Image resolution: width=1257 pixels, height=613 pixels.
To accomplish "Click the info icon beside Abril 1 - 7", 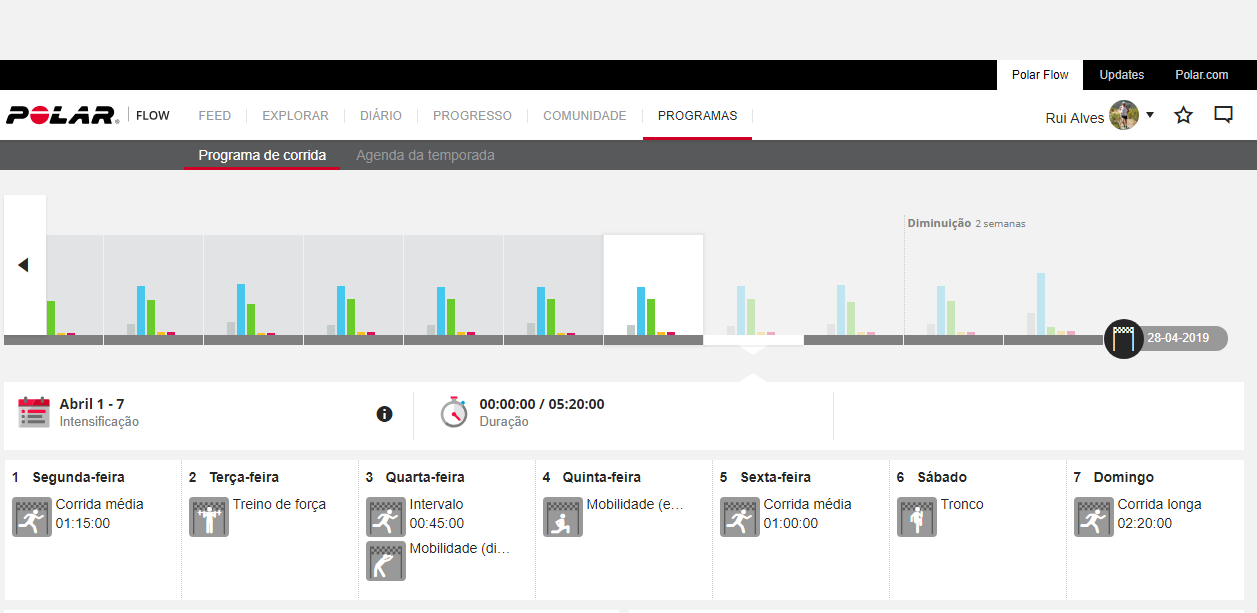I will tap(385, 414).
